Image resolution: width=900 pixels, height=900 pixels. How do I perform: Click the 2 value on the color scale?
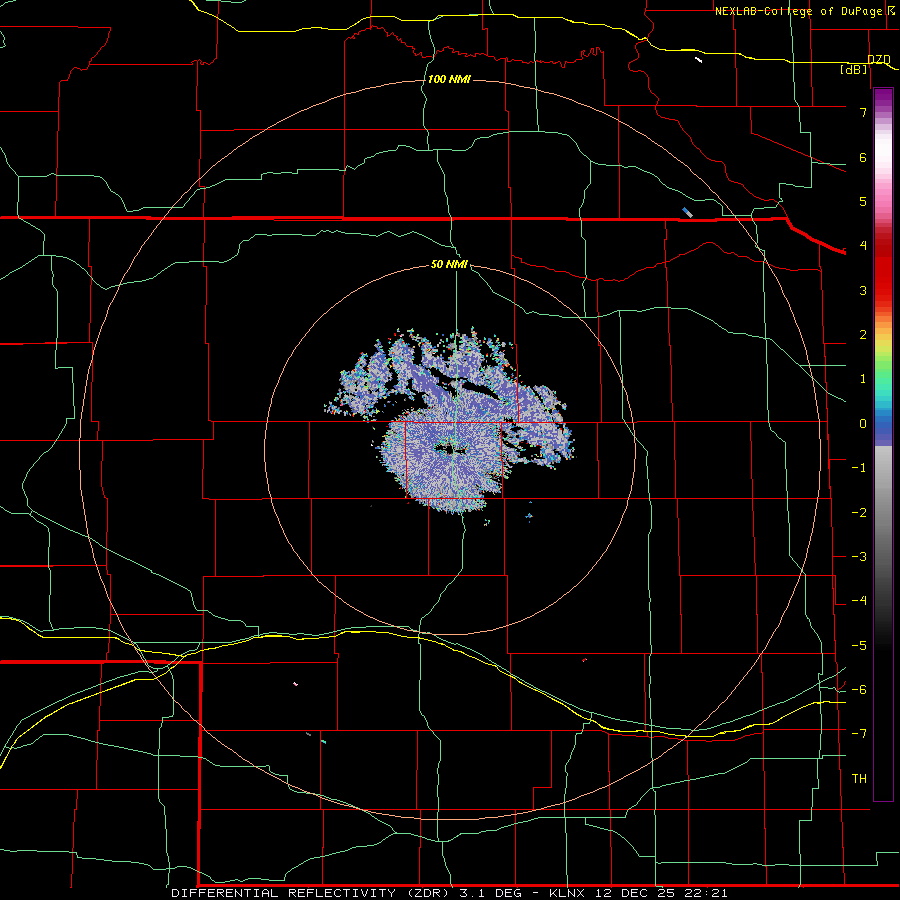863,335
